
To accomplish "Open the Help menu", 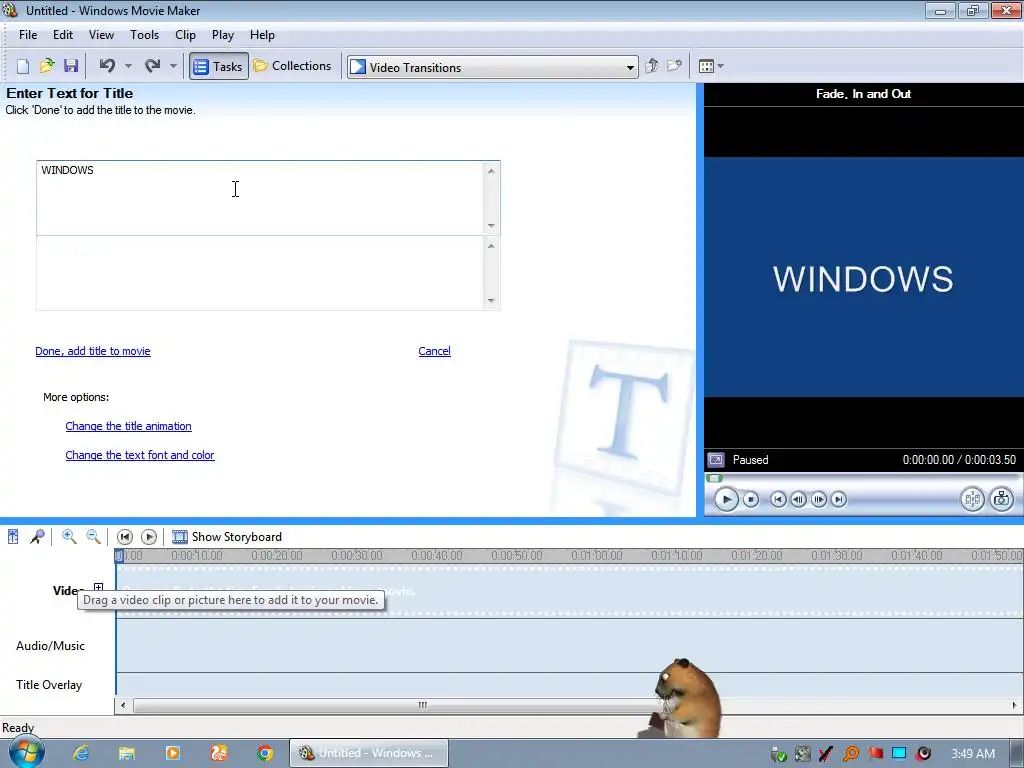I will click(263, 35).
